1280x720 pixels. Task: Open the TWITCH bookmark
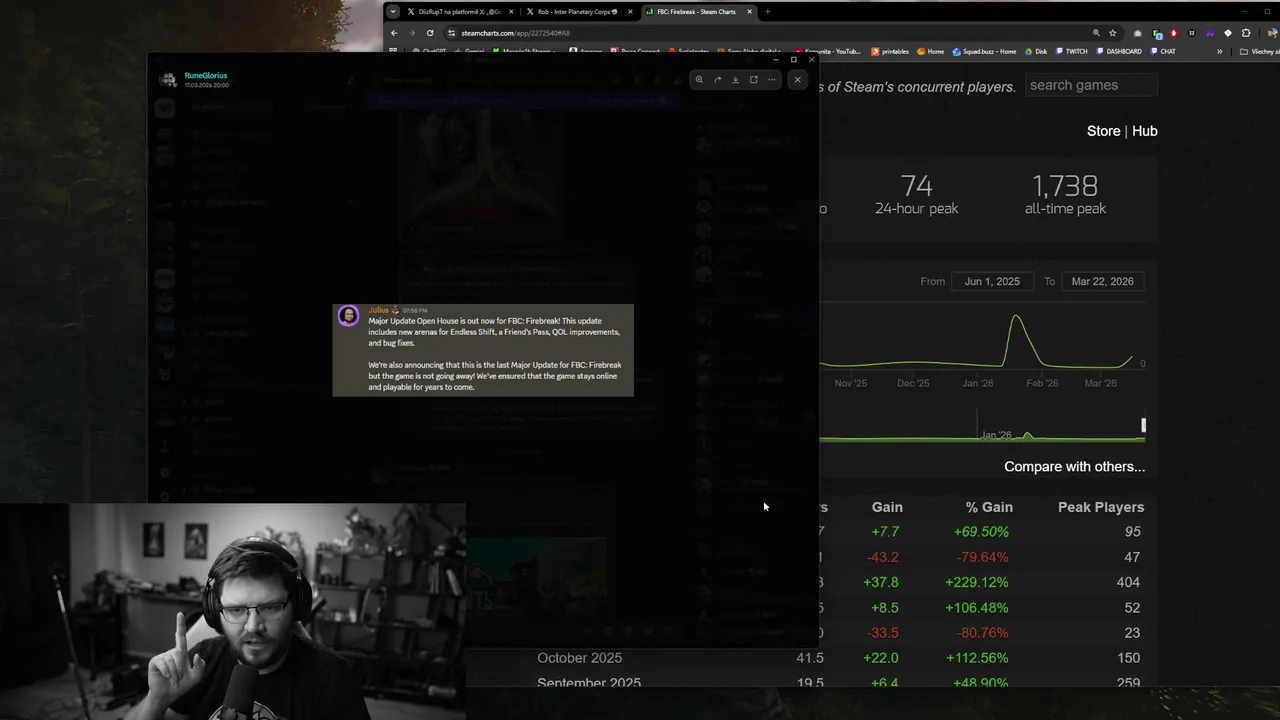[1070, 51]
